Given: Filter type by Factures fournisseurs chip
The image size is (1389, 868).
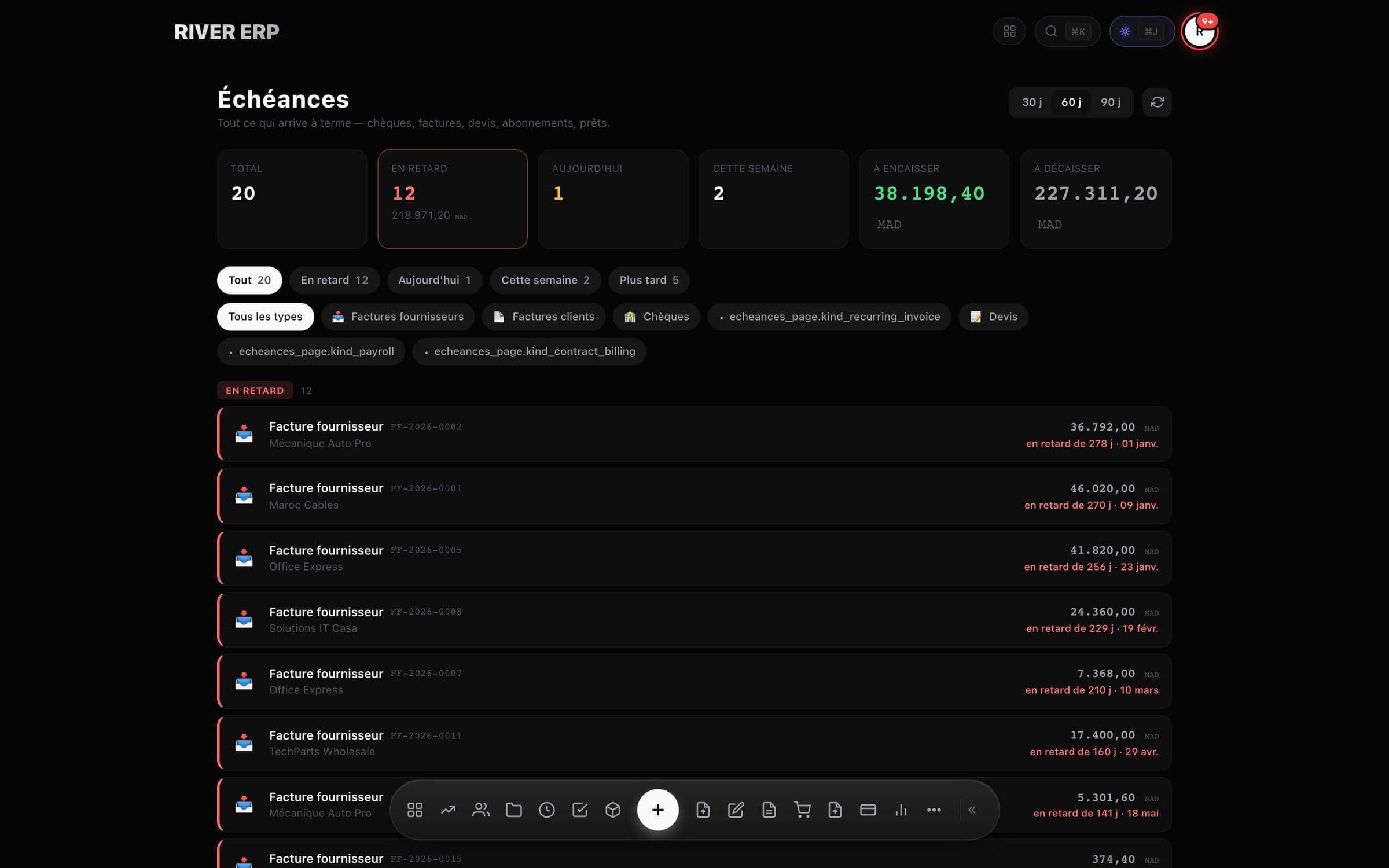Looking at the screenshot, I should tap(398, 317).
